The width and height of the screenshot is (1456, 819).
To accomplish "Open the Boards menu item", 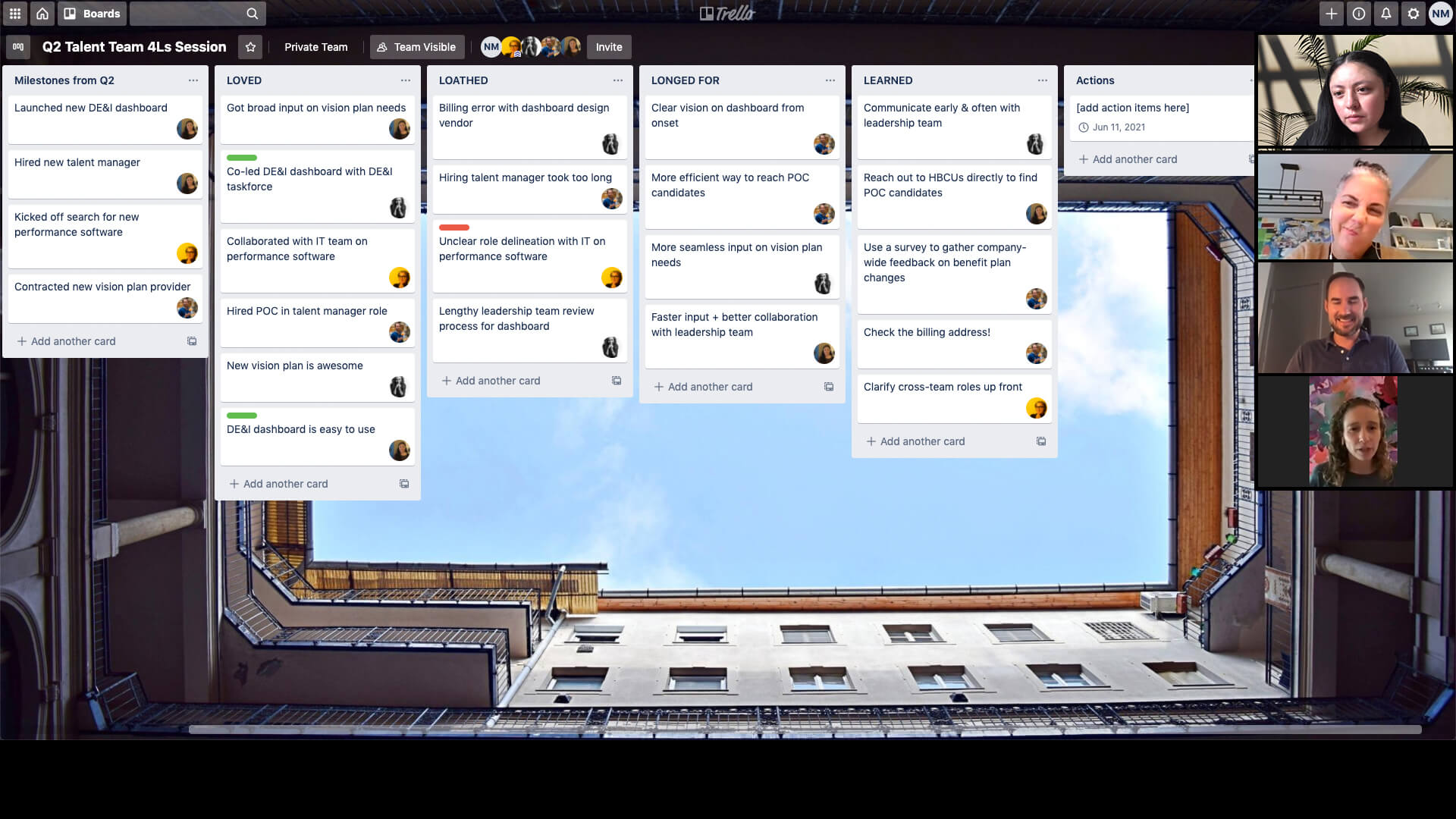I will (90, 13).
